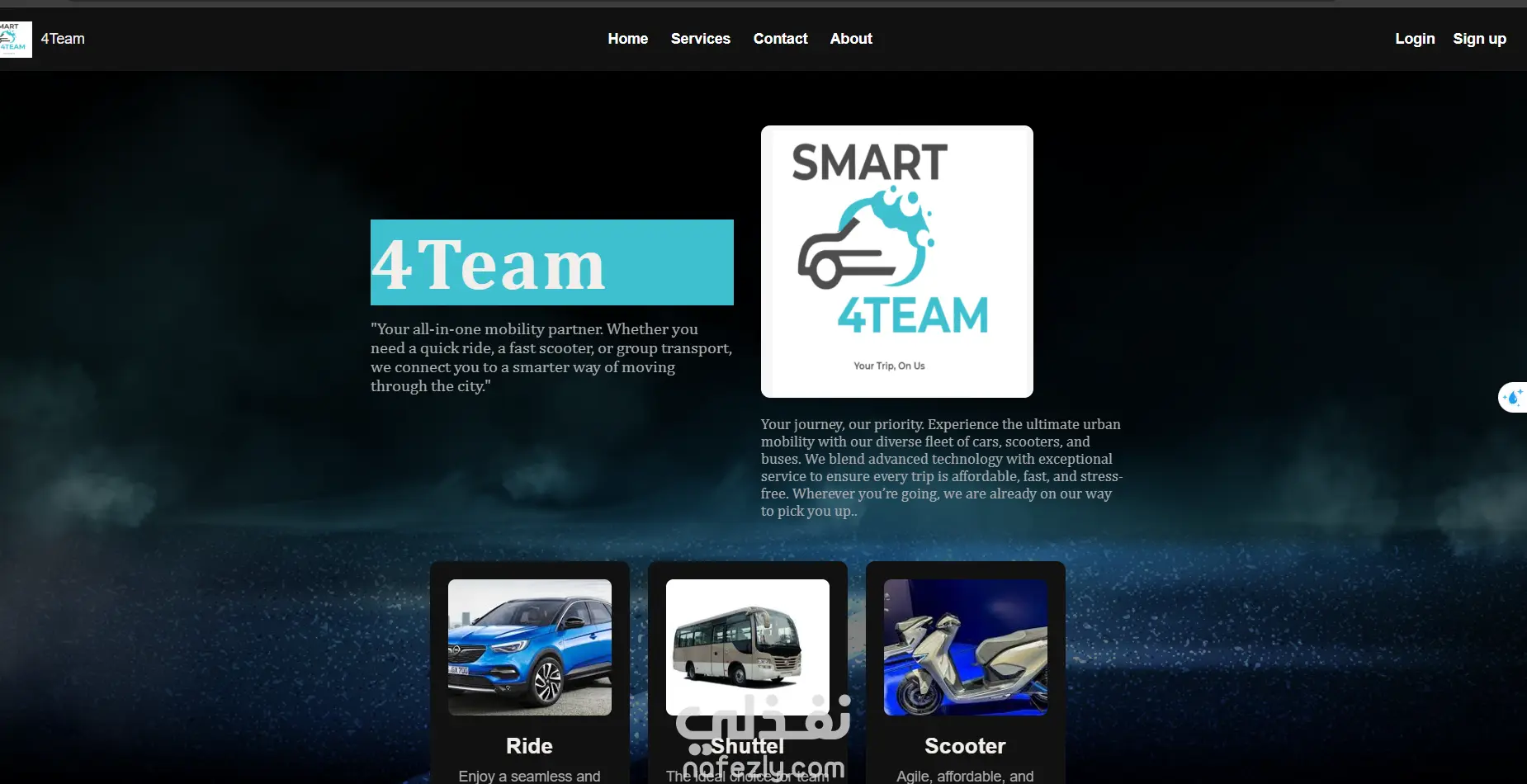
Task: Click the Login link
Action: [x=1415, y=39]
